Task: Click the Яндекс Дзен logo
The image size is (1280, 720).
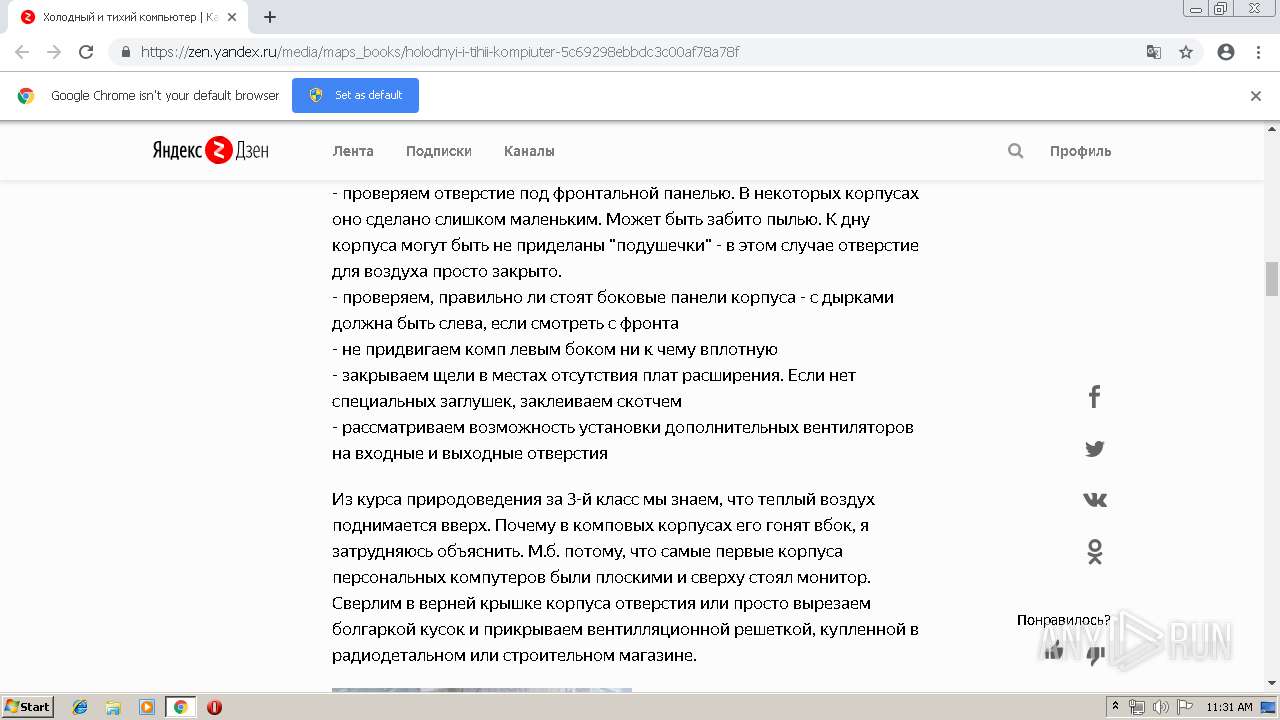Action: 211,151
